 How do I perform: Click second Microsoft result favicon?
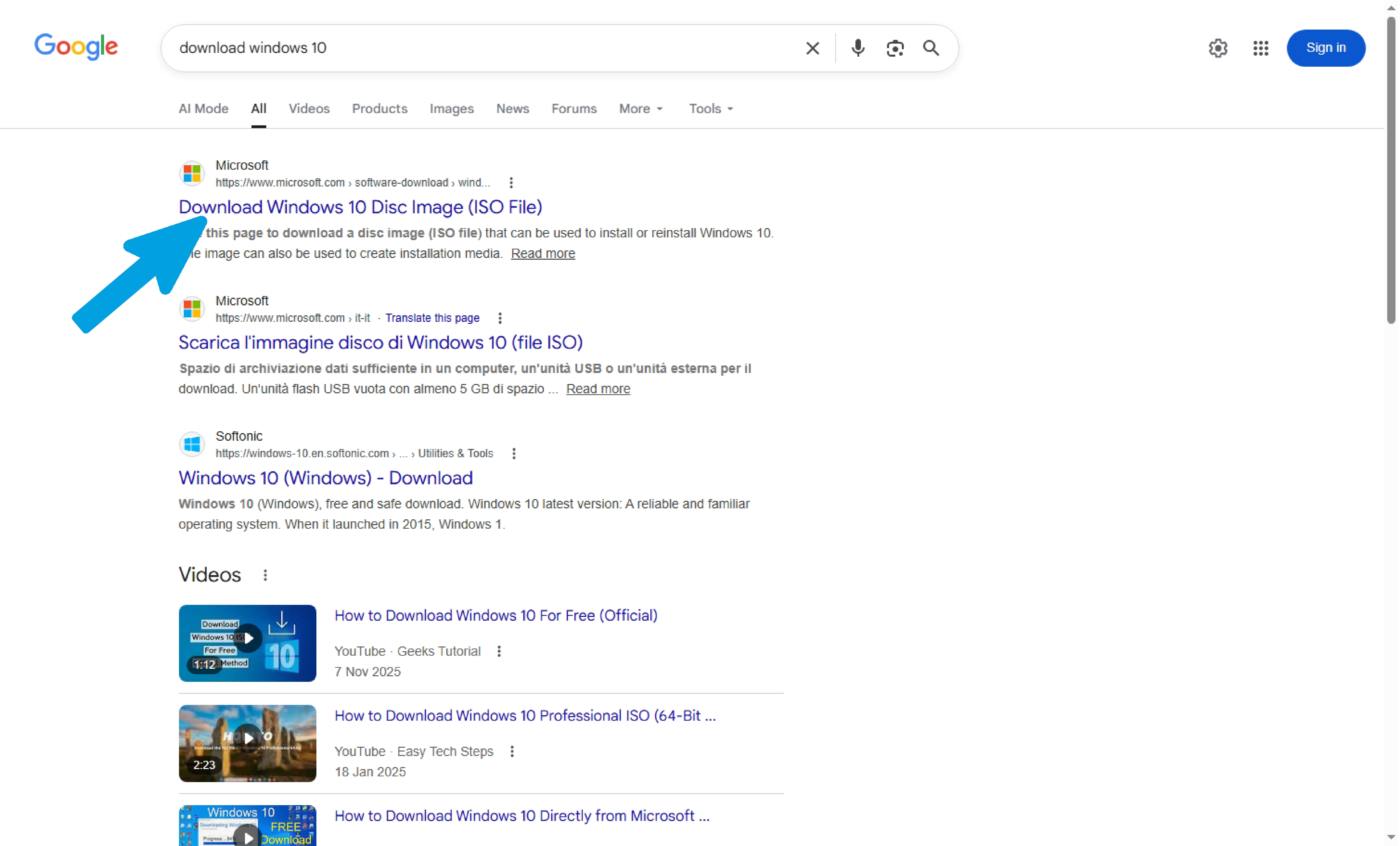click(x=192, y=309)
